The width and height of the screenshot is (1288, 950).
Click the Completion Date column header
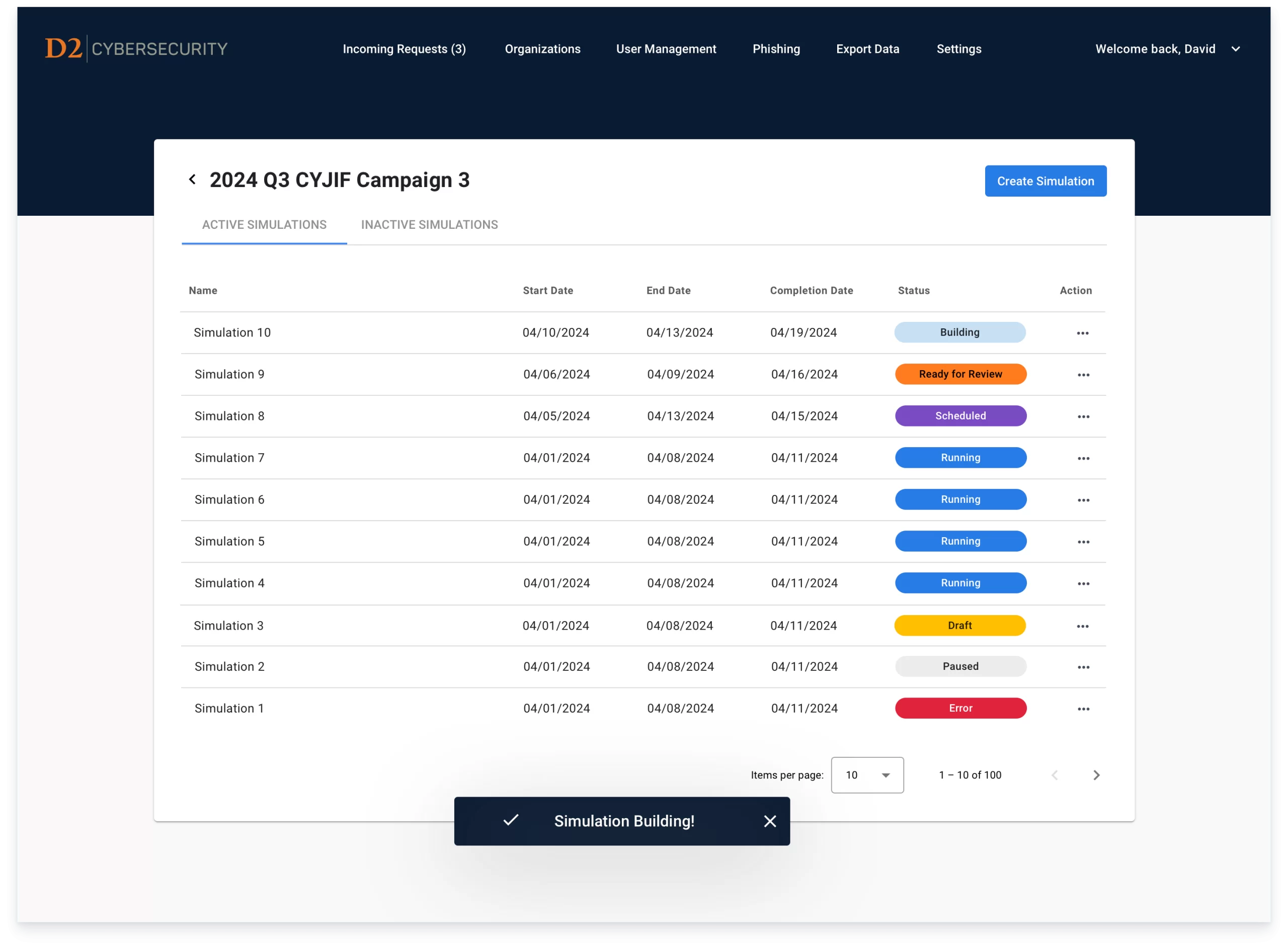pyautogui.click(x=811, y=290)
